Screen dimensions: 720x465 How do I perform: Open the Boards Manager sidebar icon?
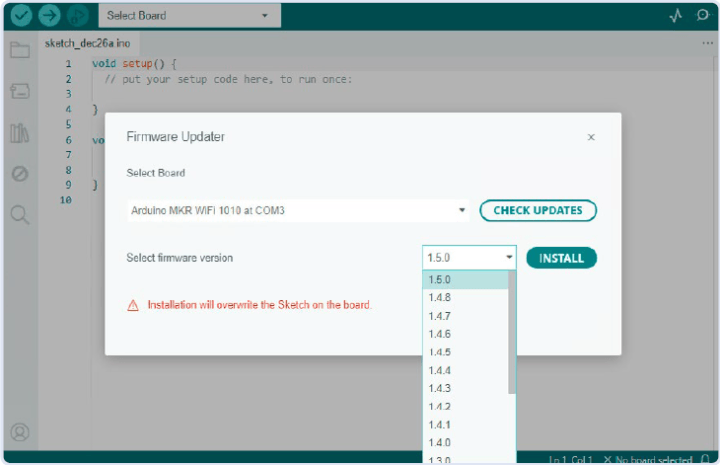coord(20,90)
